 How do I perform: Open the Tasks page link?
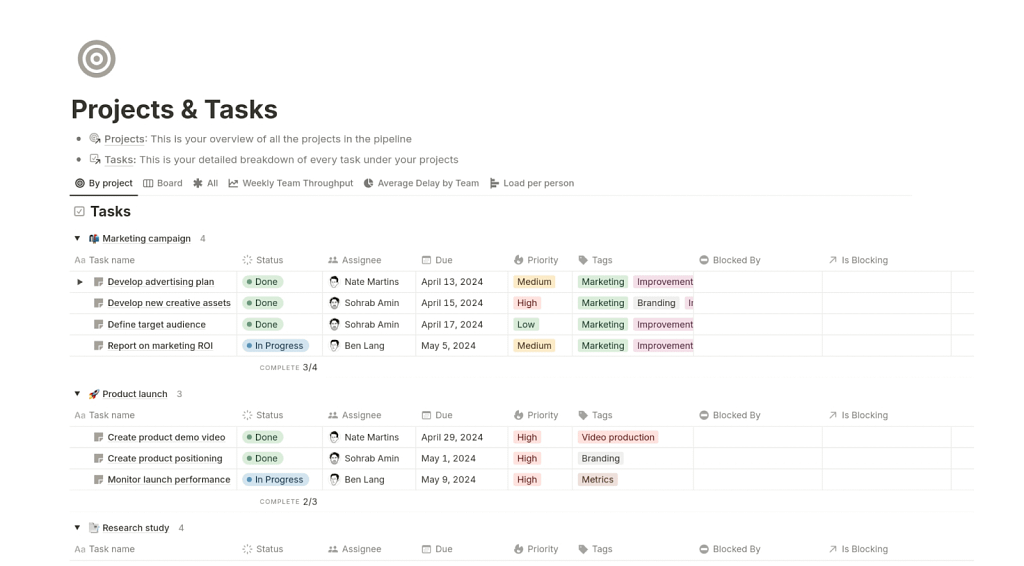point(120,159)
